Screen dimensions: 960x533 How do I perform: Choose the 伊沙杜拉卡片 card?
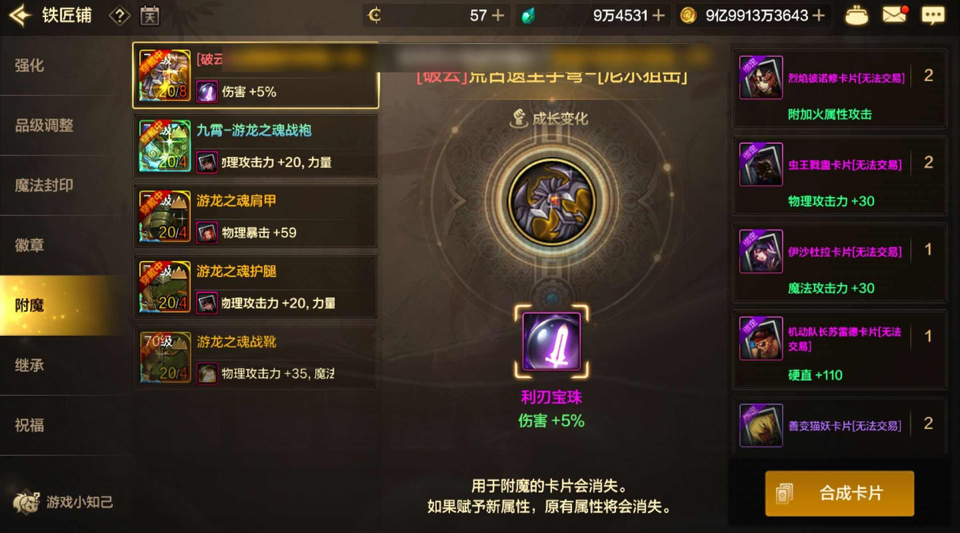[839, 263]
